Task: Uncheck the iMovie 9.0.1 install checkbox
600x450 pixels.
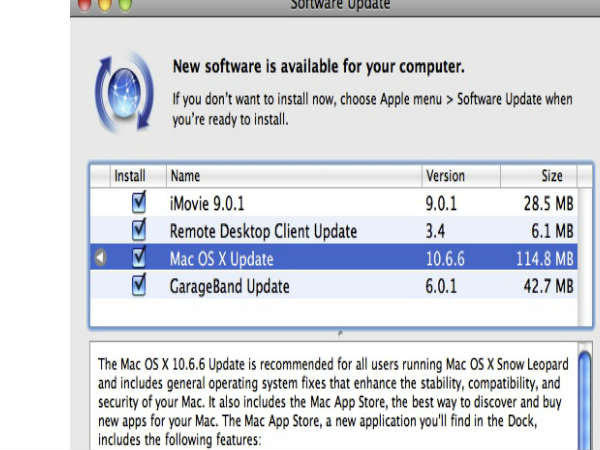Action: (x=139, y=204)
